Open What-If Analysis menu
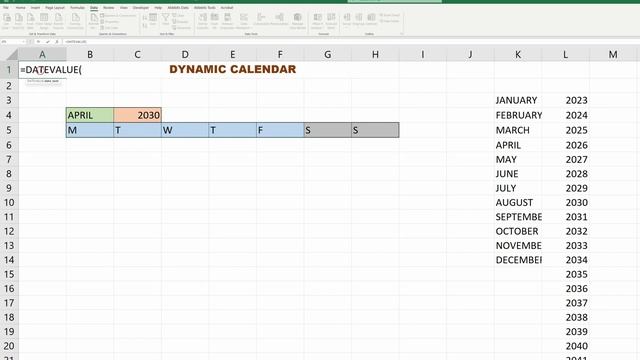This screenshot has height=360, width=640. [317, 20]
